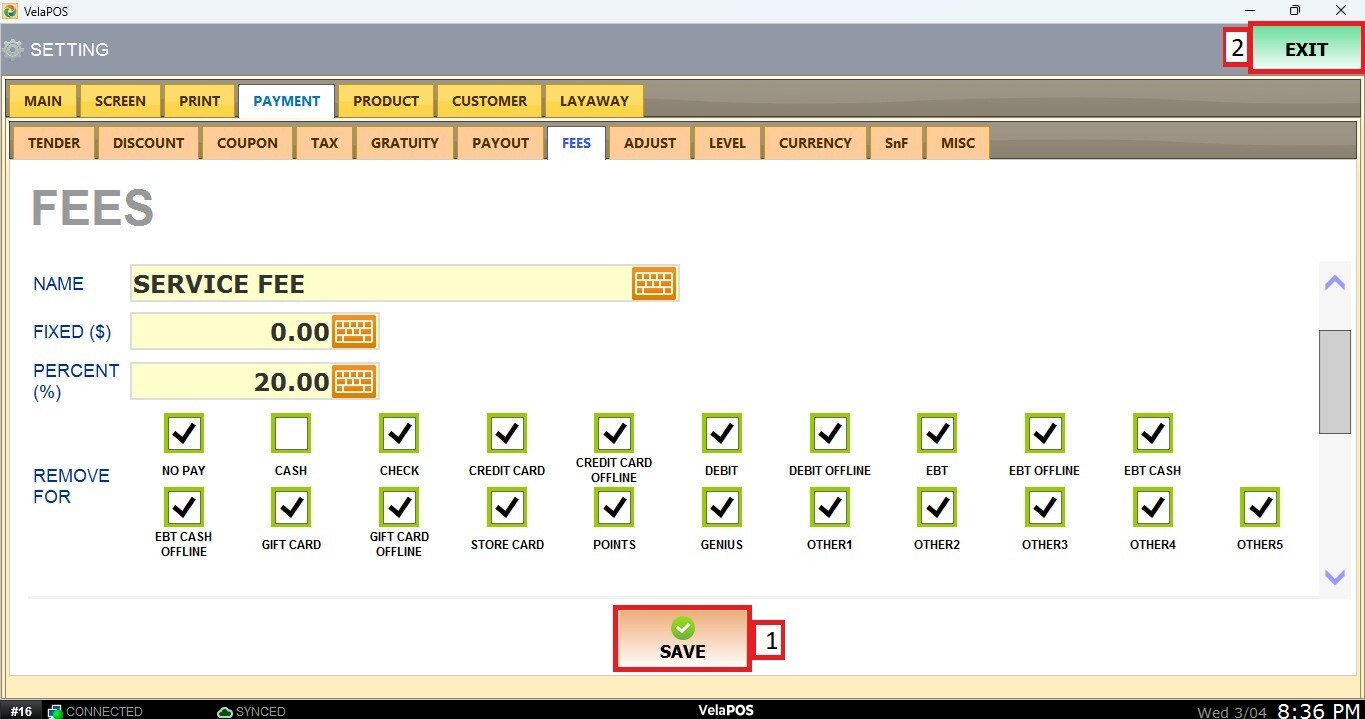Click the CONNECTED status icon

(55, 711)
